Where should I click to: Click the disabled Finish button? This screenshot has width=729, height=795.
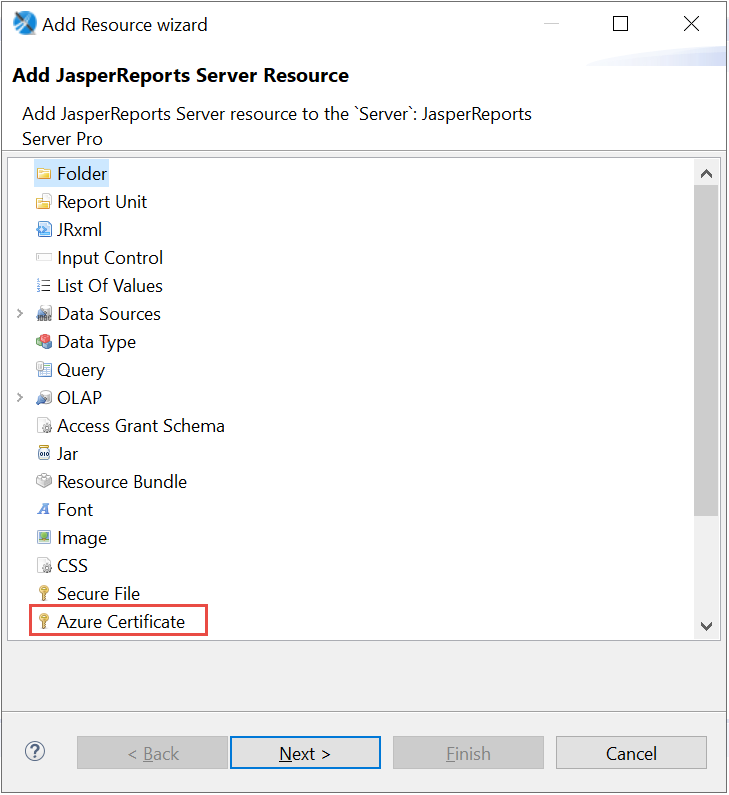pyautogui.click(x=468, y=753)
